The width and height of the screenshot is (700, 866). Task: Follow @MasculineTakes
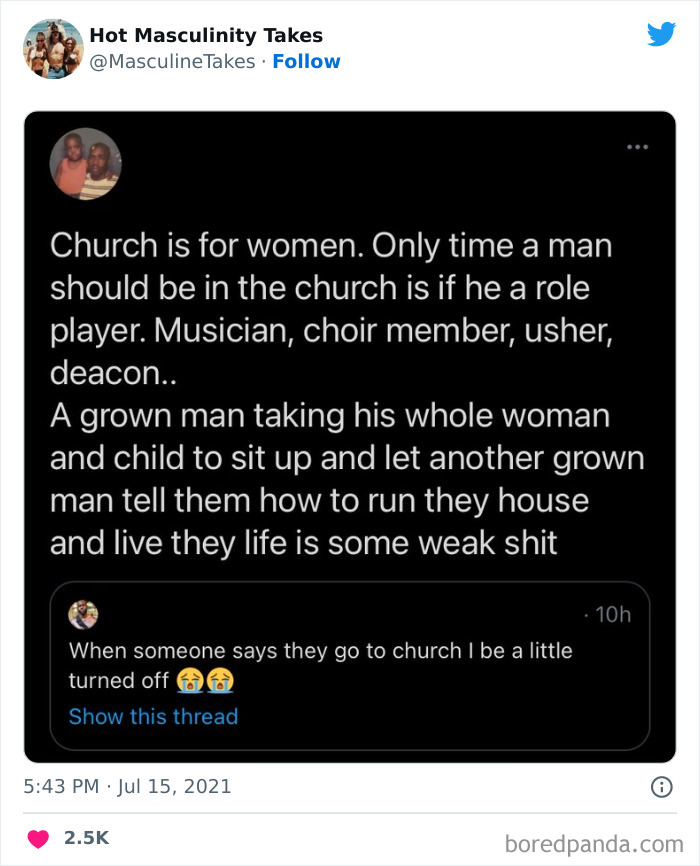click(x=307, y=61)
